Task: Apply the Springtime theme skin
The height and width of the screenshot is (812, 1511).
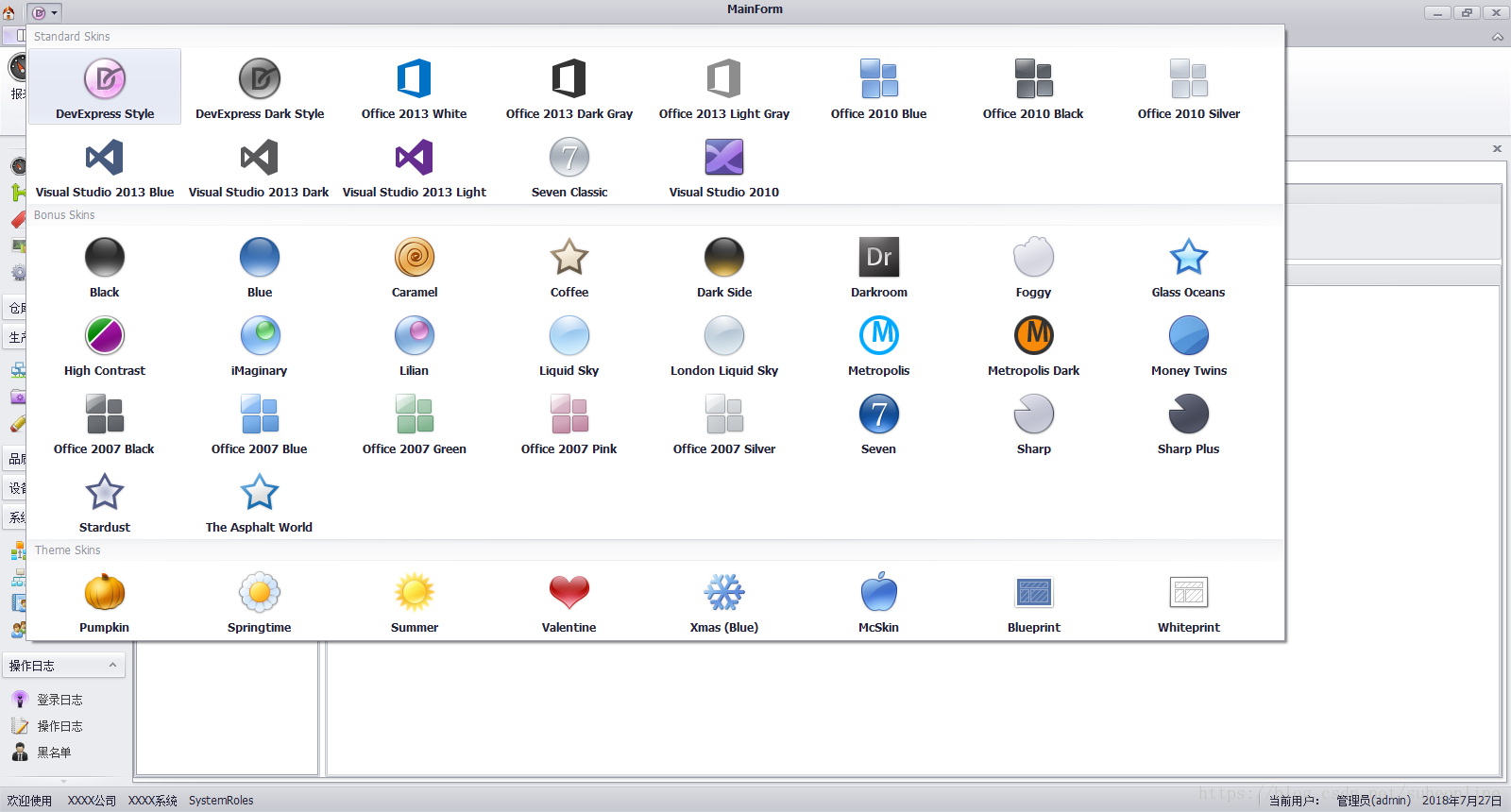Action: point(260,601)
